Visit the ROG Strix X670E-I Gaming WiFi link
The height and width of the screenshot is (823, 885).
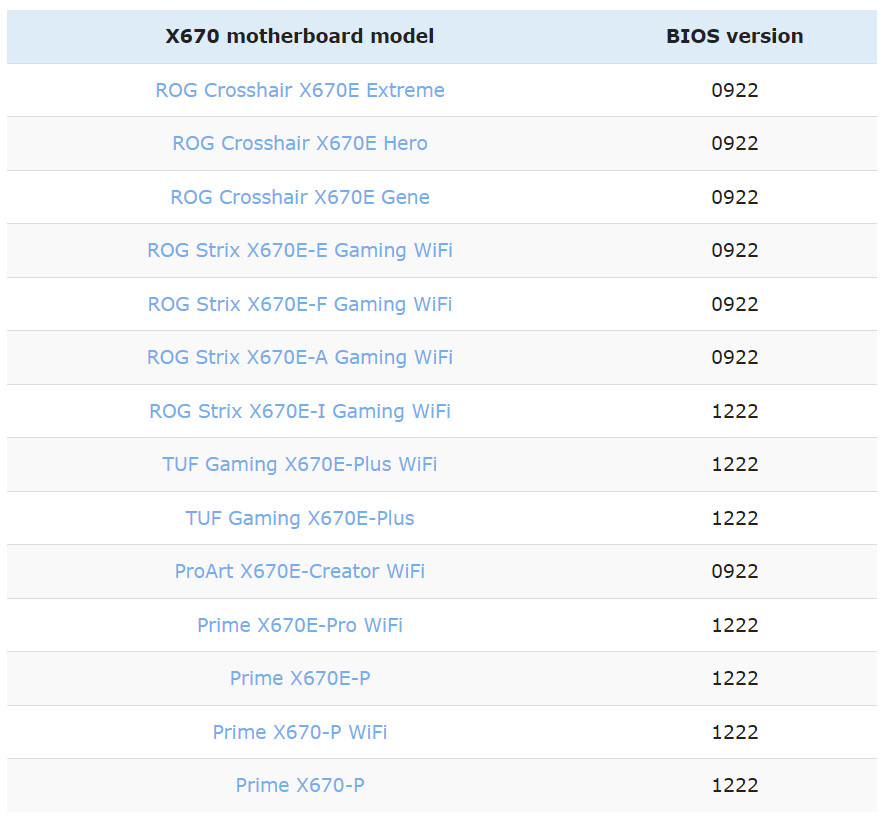tap(300, 412)
